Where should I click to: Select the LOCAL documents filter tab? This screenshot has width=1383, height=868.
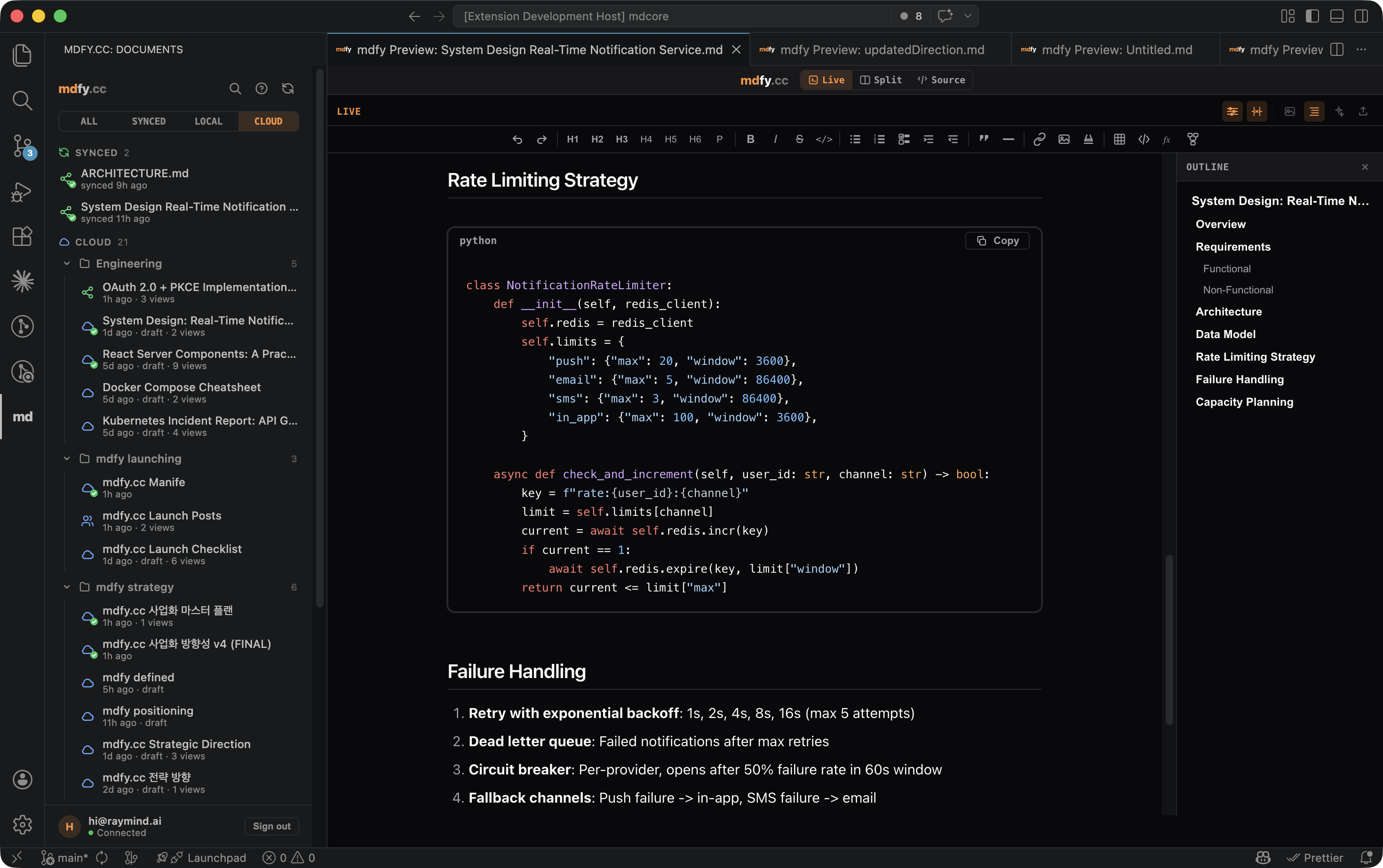pyautogui.click(x=208, y=121)
